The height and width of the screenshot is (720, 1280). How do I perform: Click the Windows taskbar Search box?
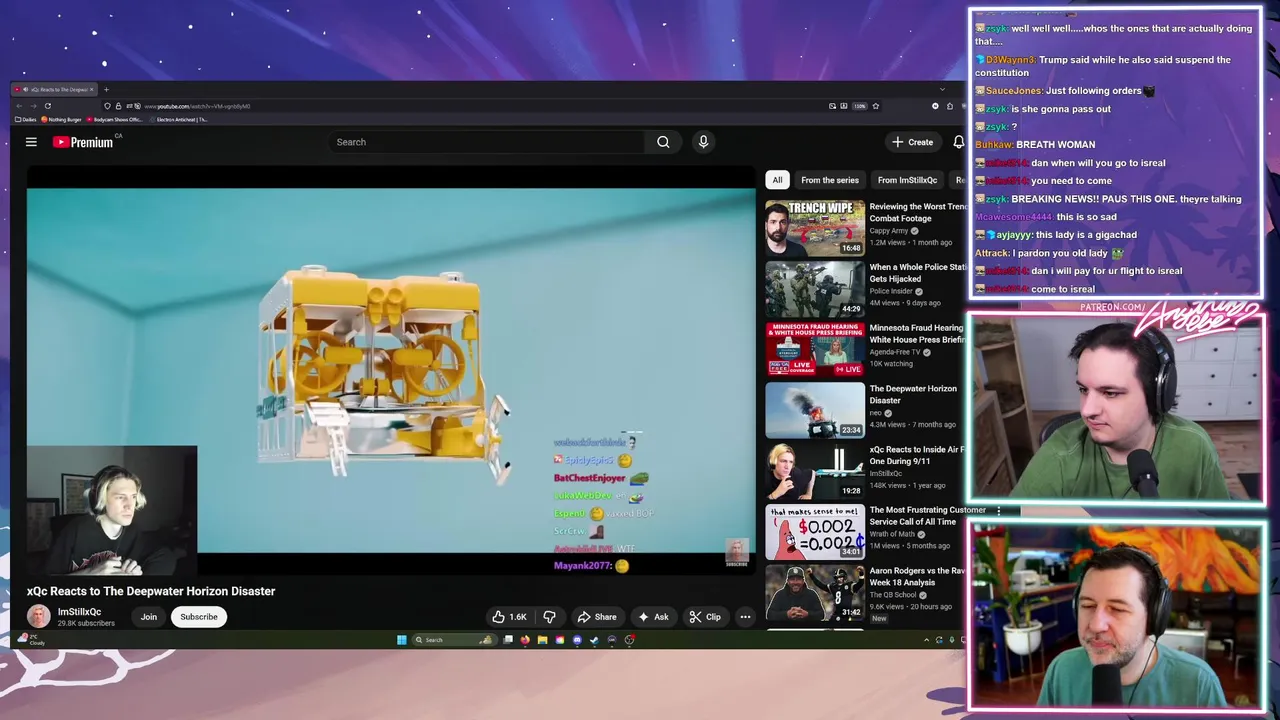[455, 640]
